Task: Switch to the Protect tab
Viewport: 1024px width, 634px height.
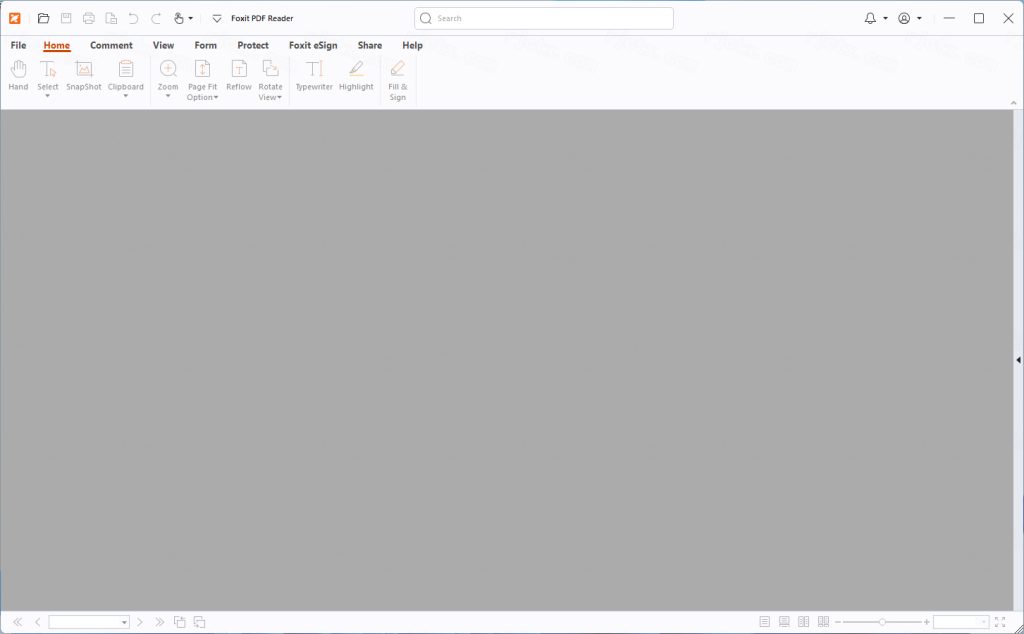Action: pyautogui.click(x=253, y=45)
